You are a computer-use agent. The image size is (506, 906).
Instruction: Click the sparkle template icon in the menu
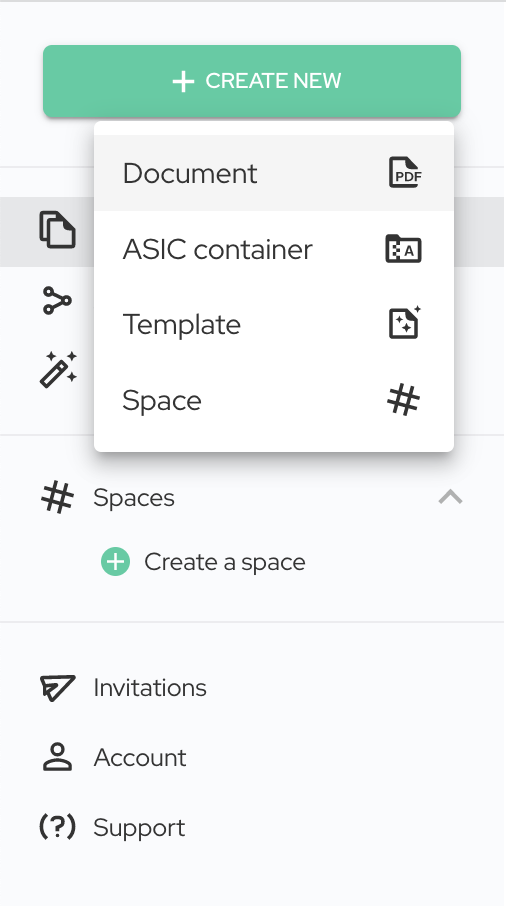click(404, 322)
